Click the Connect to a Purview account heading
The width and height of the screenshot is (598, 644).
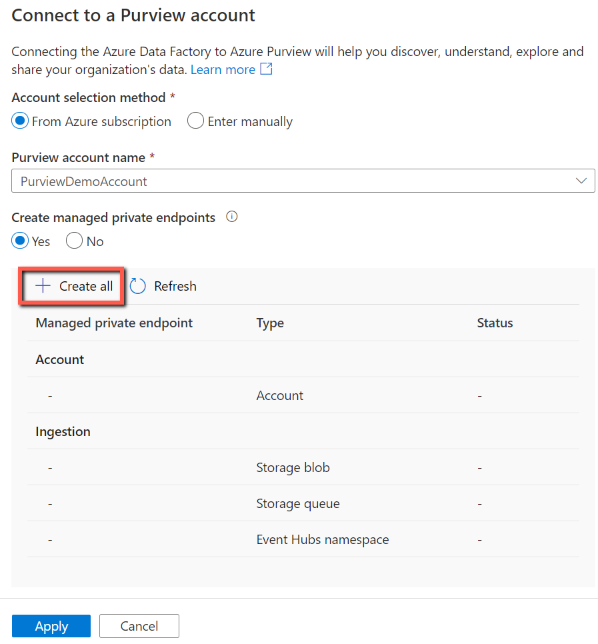tap(133, 15)
